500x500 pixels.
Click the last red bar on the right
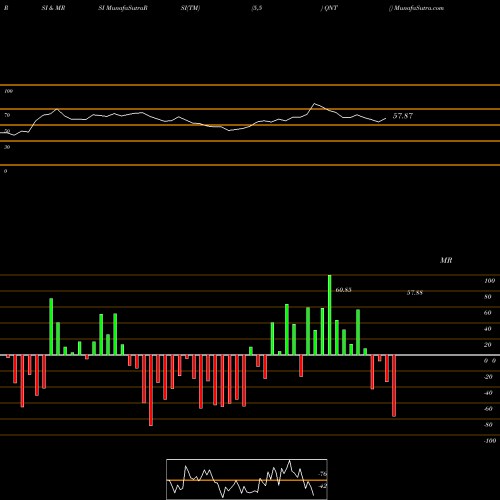pos(394,386)
